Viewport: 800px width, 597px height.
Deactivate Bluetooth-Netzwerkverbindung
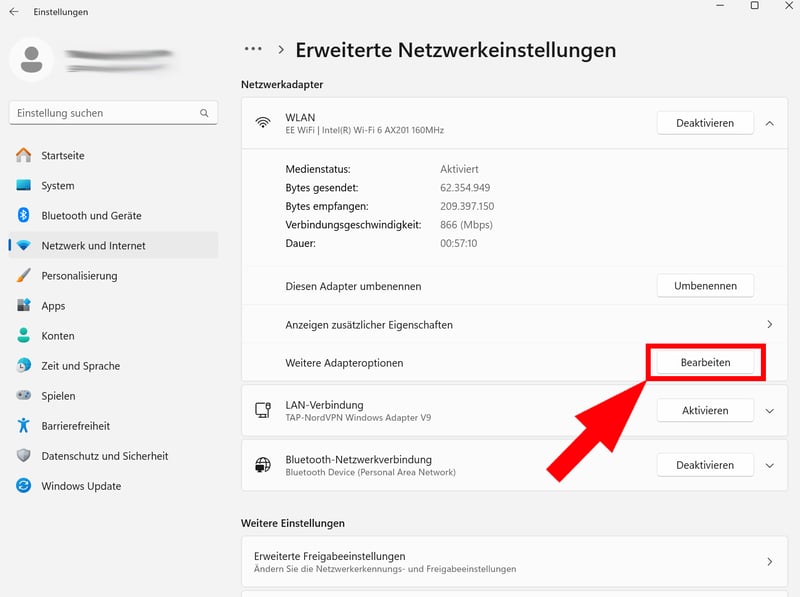[705, 465]
